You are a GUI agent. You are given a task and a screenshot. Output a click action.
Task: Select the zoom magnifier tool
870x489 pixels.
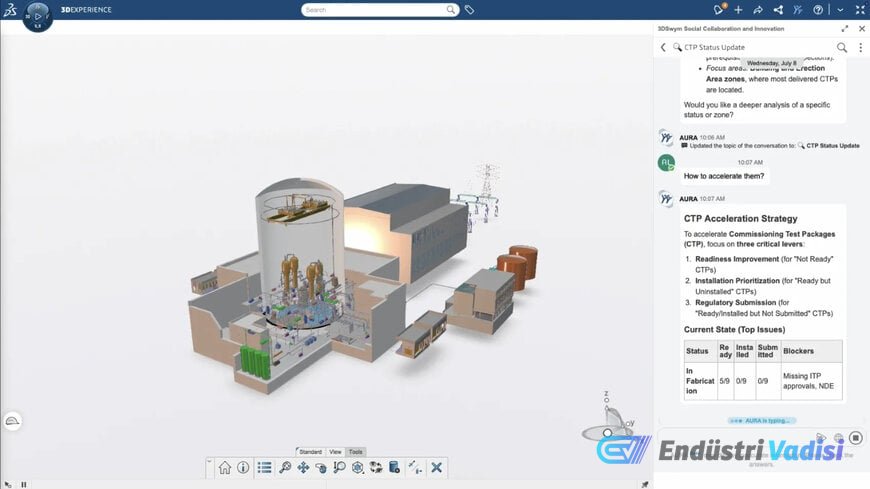coord(339,468)
